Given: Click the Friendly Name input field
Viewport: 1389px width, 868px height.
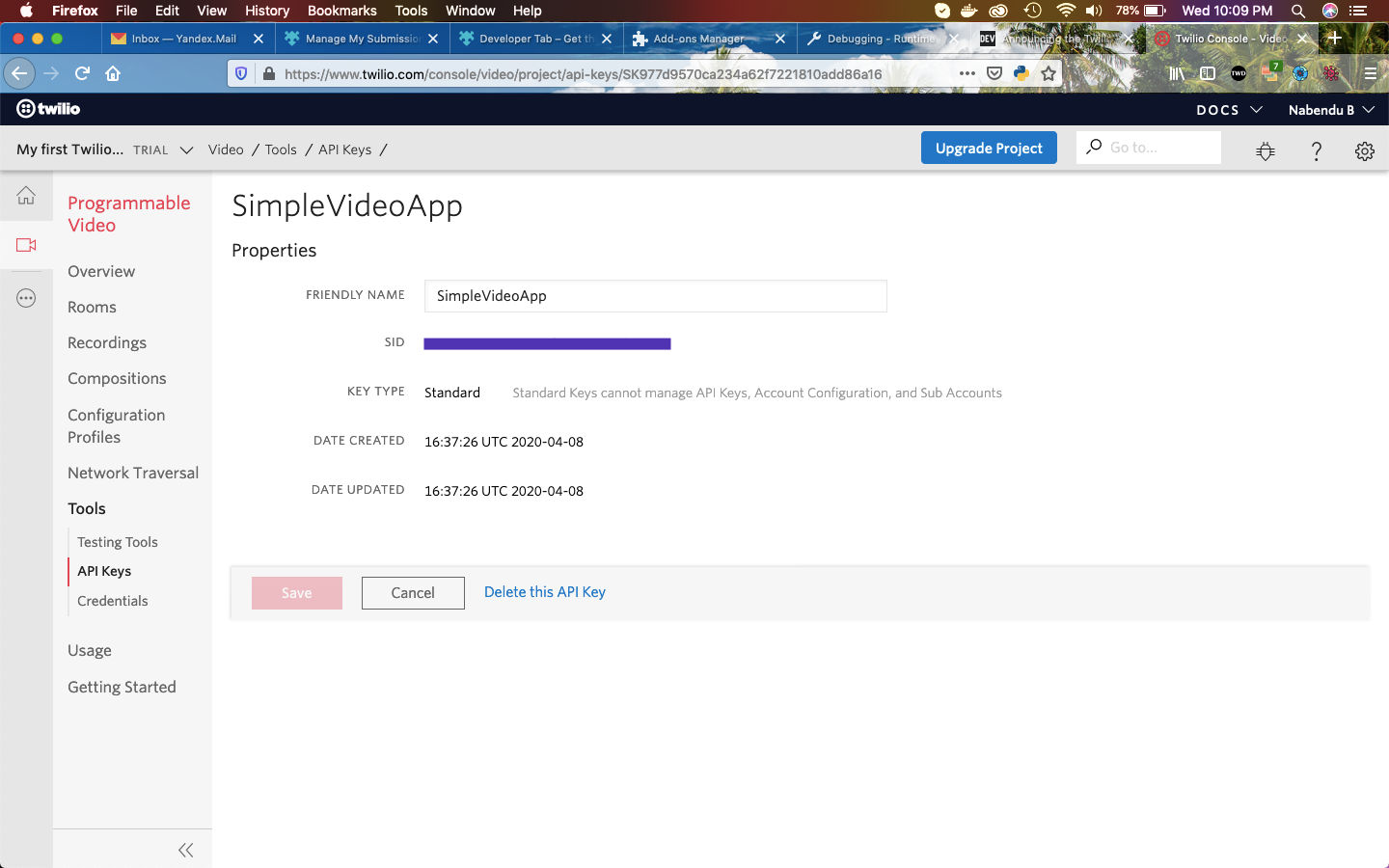Looking at the screenshot, I should [656, 296].
